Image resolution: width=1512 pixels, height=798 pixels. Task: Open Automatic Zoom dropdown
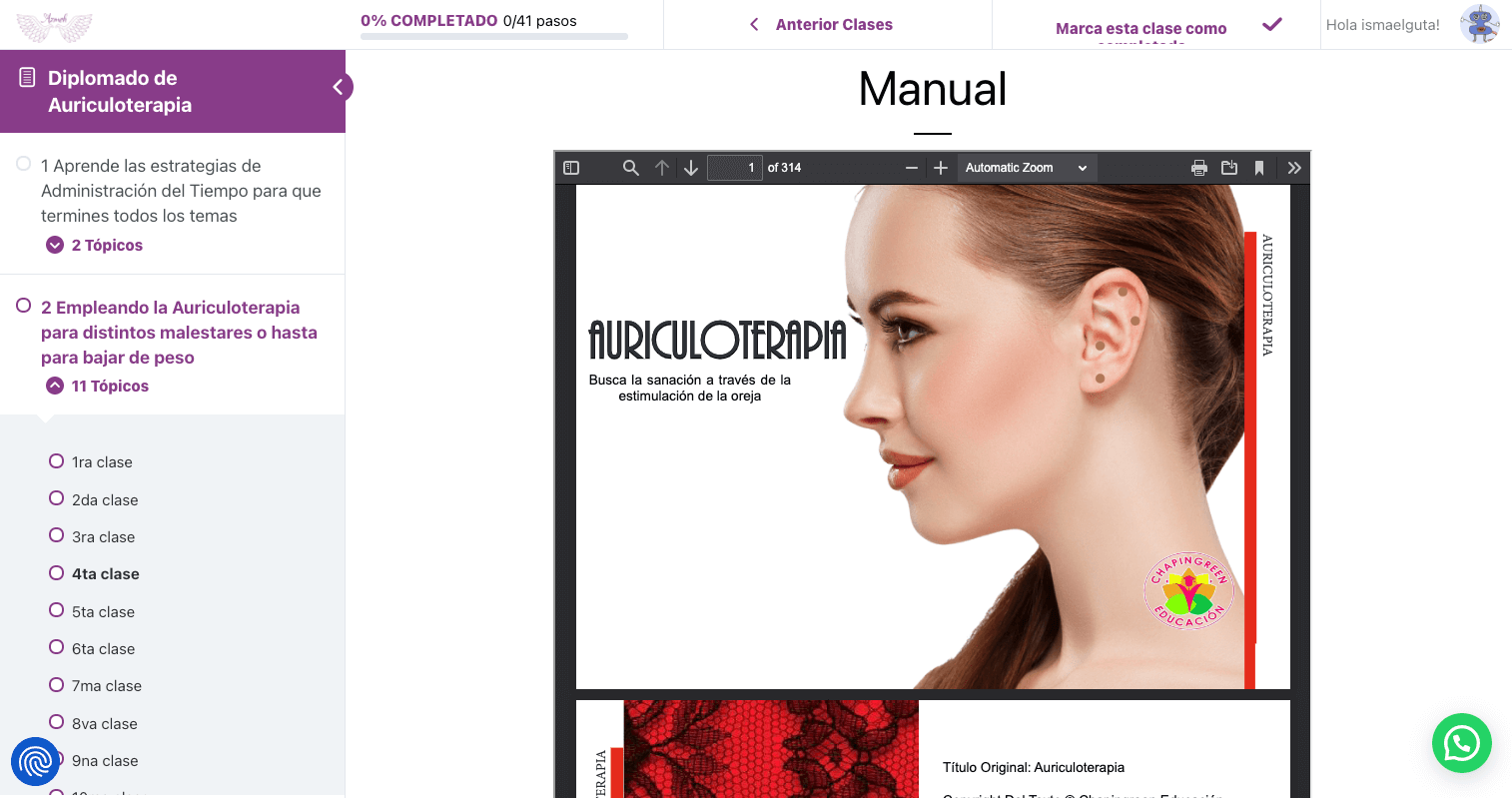1026,168
